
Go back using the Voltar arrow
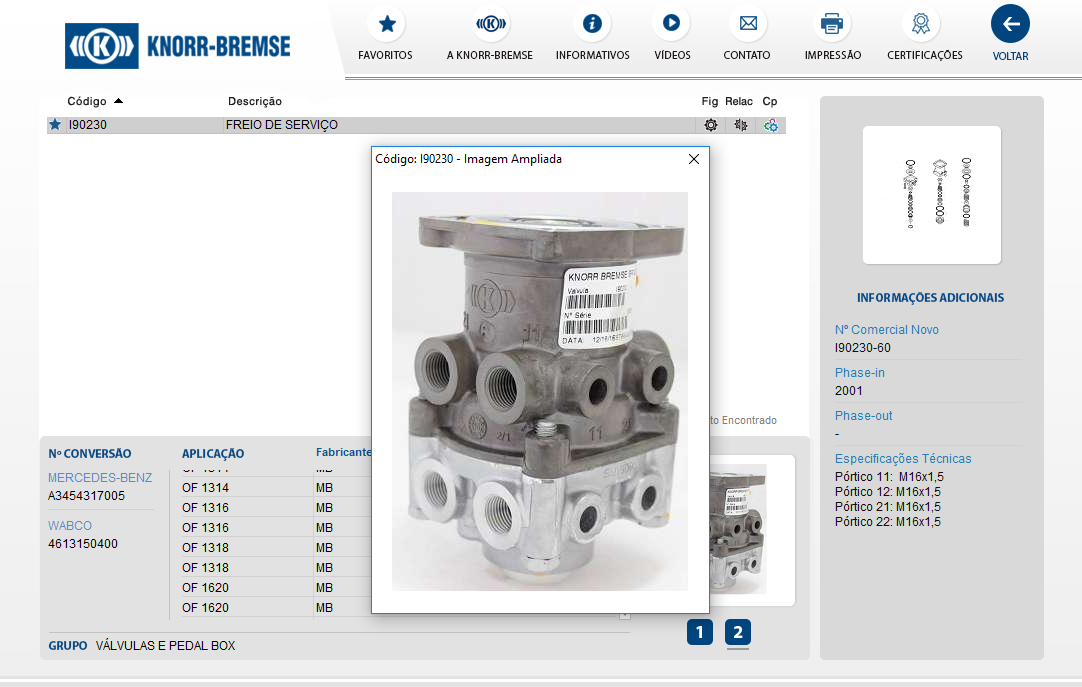point(1010,24)
